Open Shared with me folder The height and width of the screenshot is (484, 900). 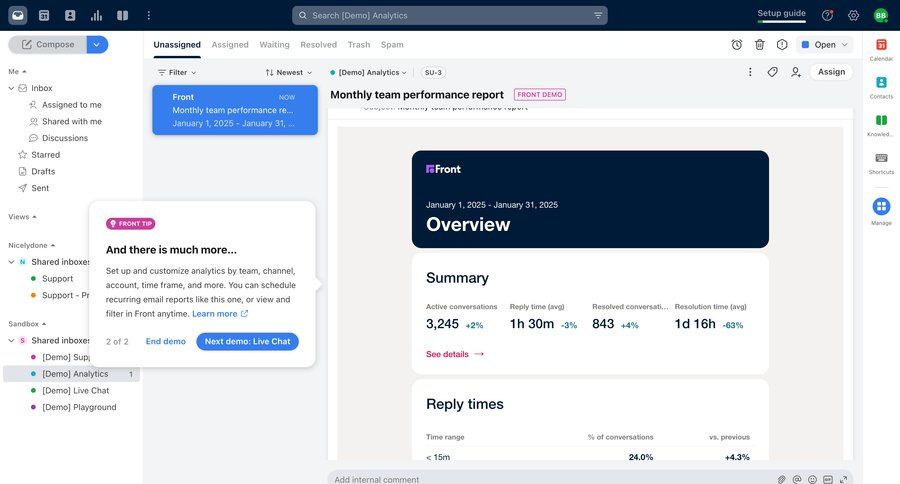pos(71,121)
